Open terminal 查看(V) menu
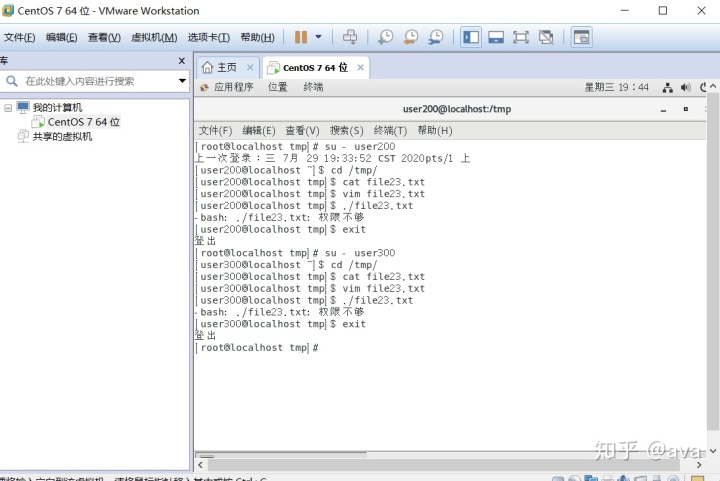The image size is (720, 481). pyautogui.click(x=302, y=131)
